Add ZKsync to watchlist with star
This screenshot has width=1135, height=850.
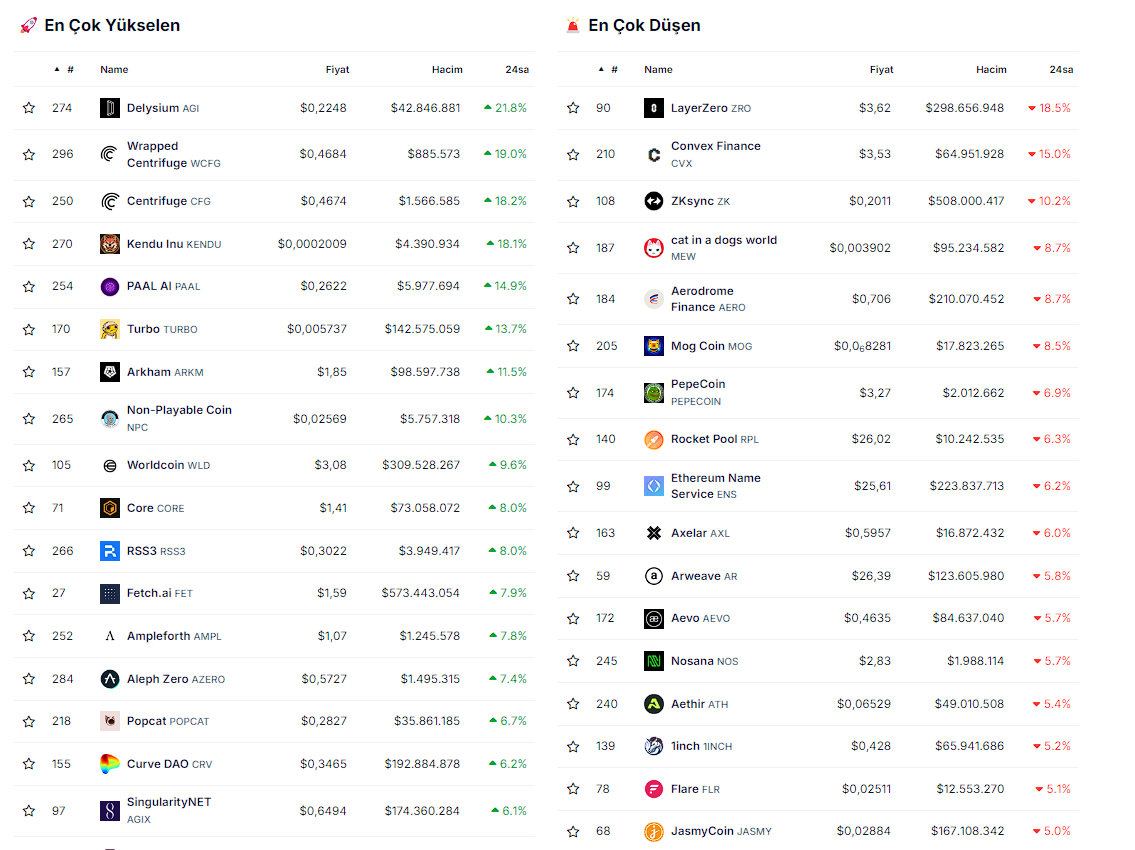[573, 201]
